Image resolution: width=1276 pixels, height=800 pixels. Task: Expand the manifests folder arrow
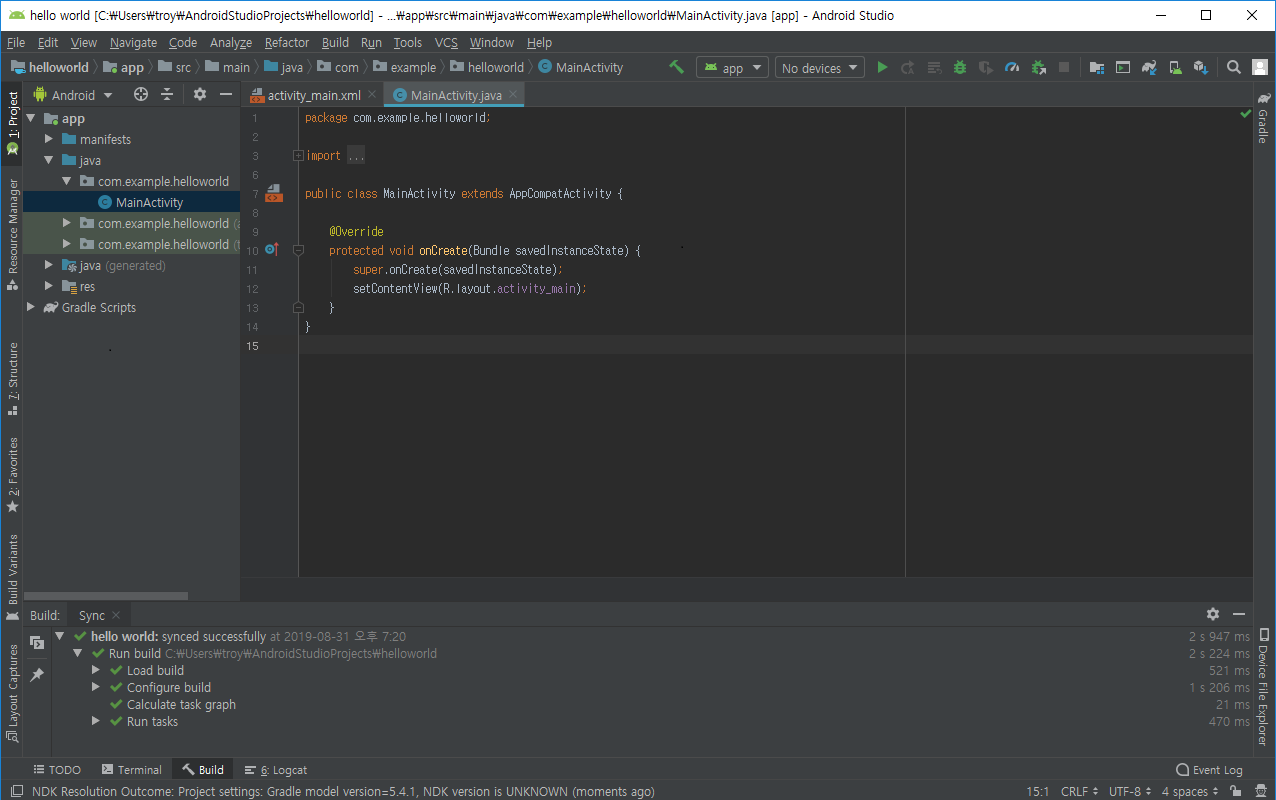click(49, 139)
